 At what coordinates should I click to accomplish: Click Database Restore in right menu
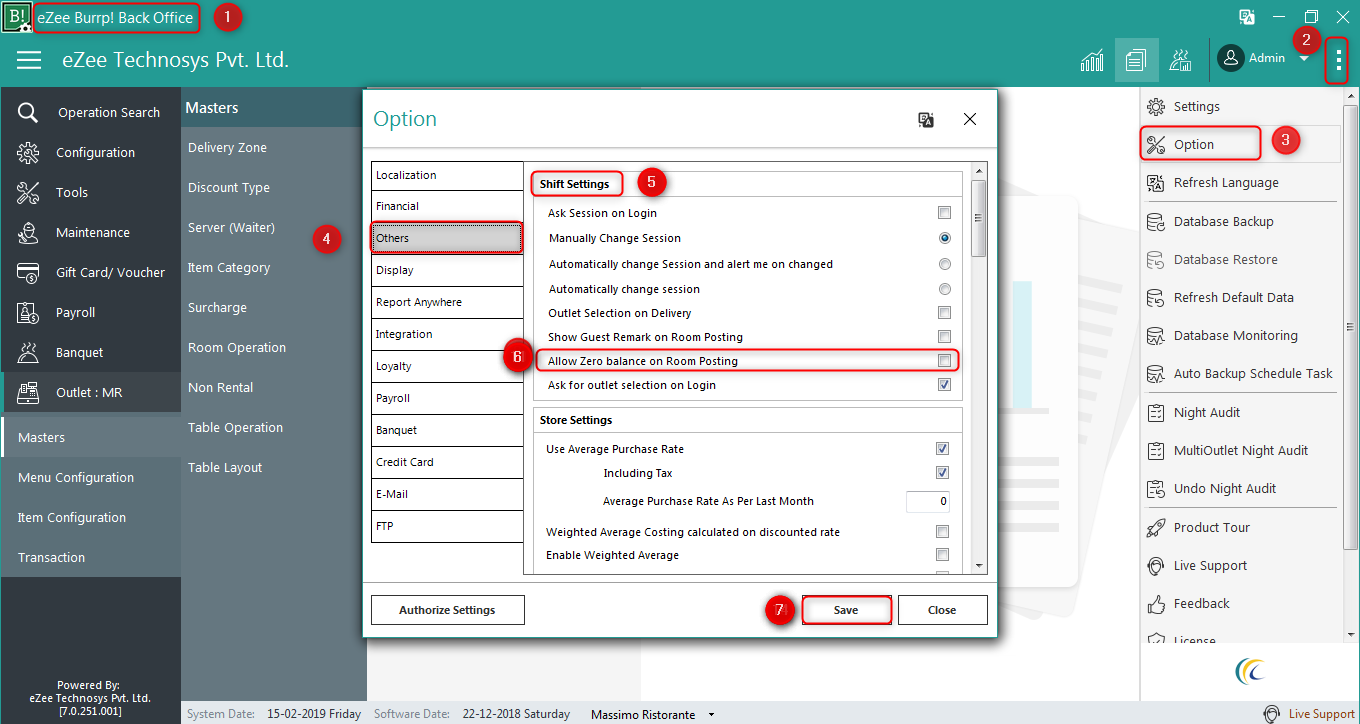[1240, 259]
